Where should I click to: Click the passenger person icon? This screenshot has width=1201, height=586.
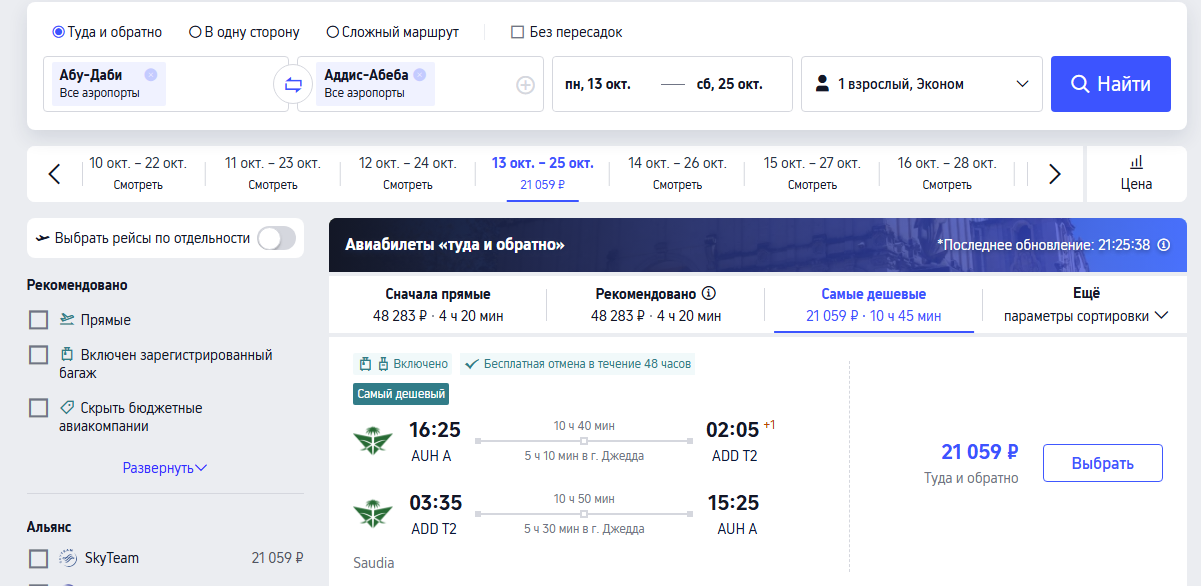point(823,84)
